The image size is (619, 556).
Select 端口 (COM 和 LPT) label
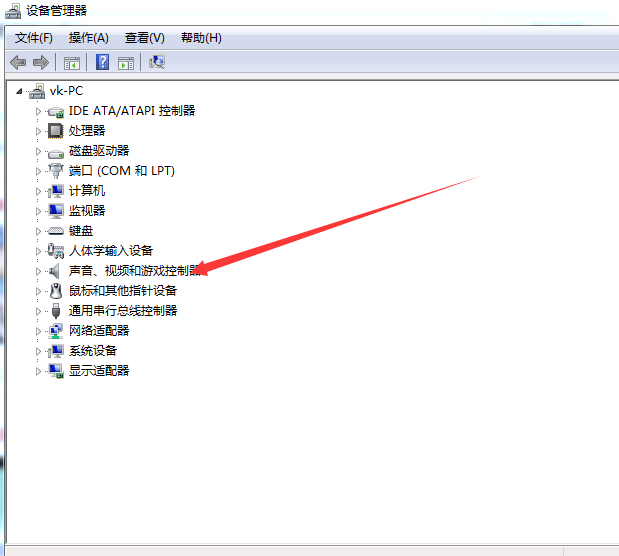click(122, 171)
